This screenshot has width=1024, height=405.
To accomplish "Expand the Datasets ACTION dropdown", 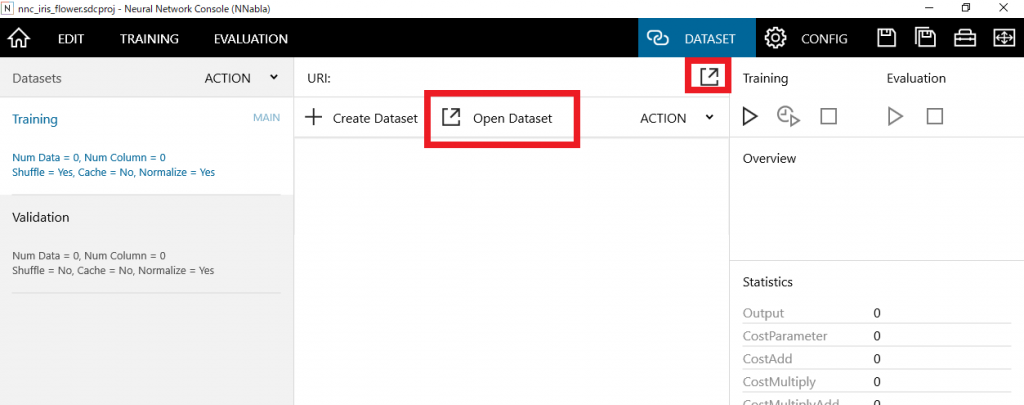I will pos(241,78).
